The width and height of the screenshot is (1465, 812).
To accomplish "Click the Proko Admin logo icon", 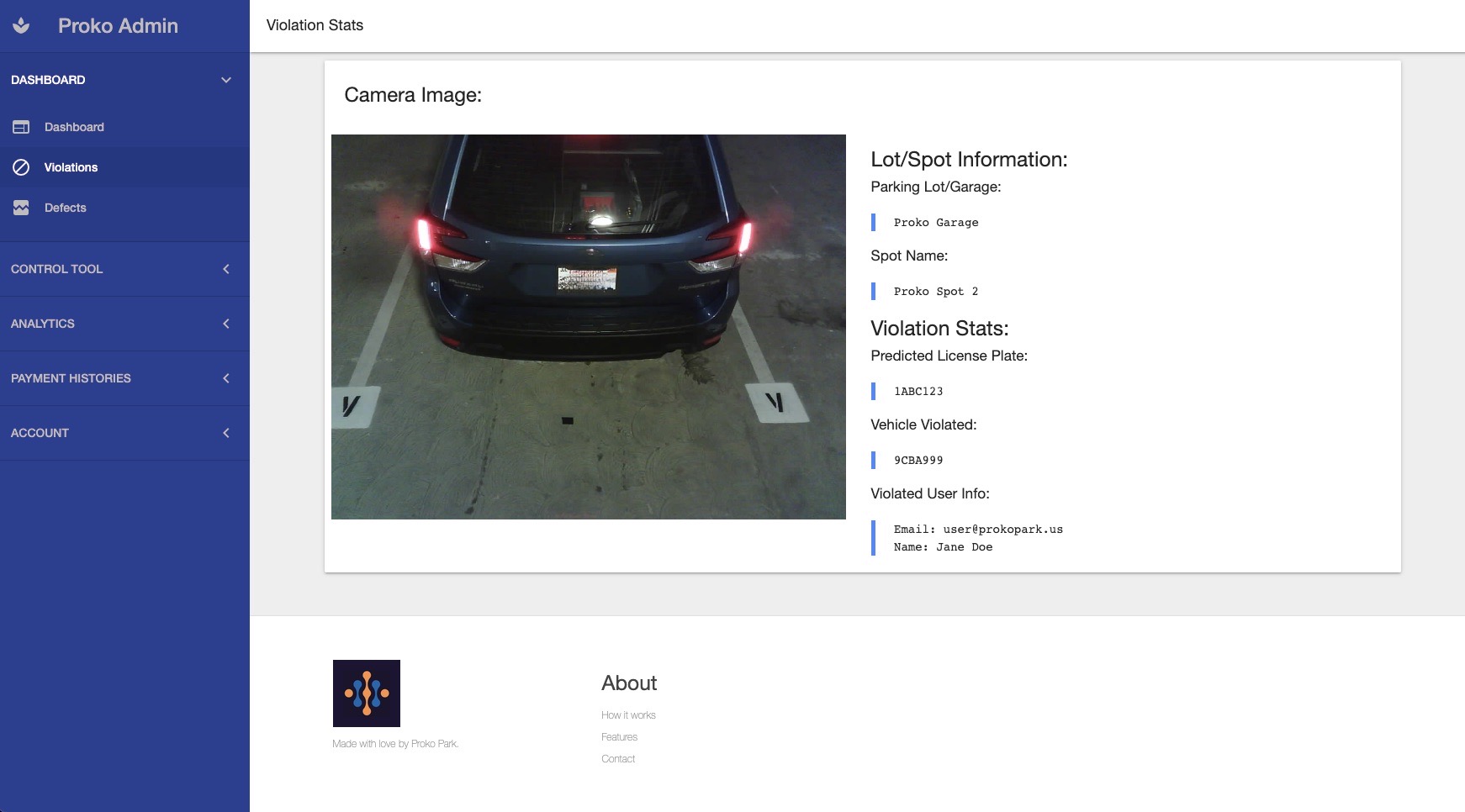I will point(22,26).
